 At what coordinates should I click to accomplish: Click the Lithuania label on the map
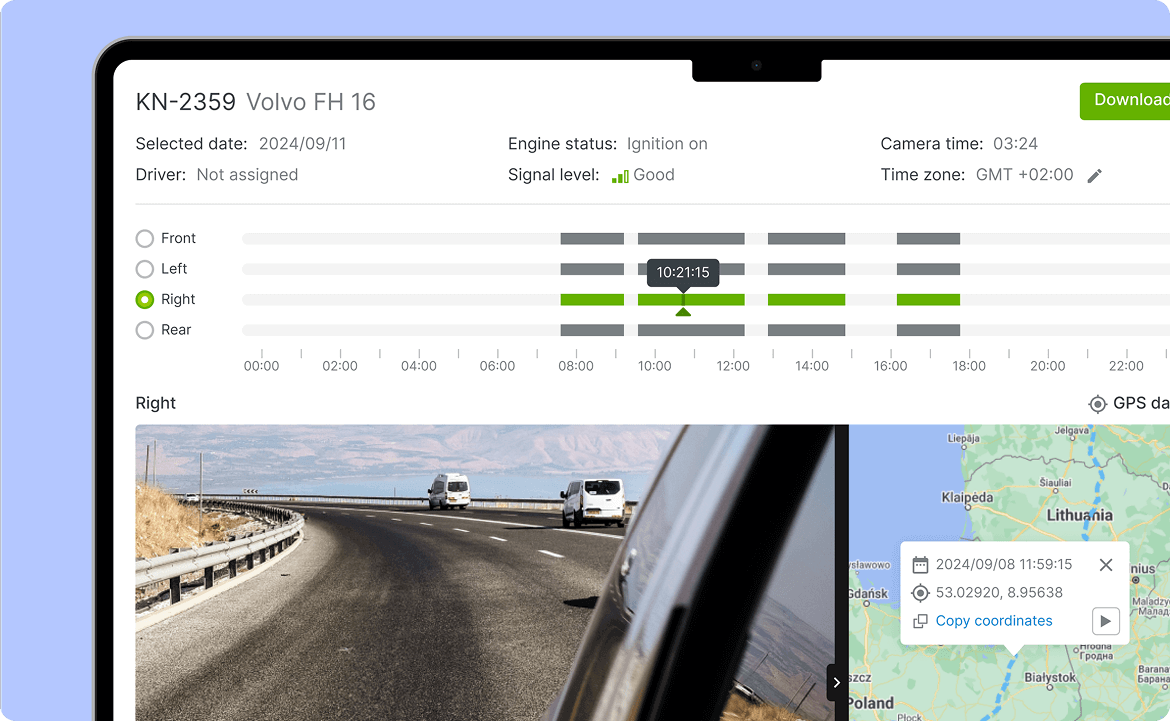pos(1079,516)
